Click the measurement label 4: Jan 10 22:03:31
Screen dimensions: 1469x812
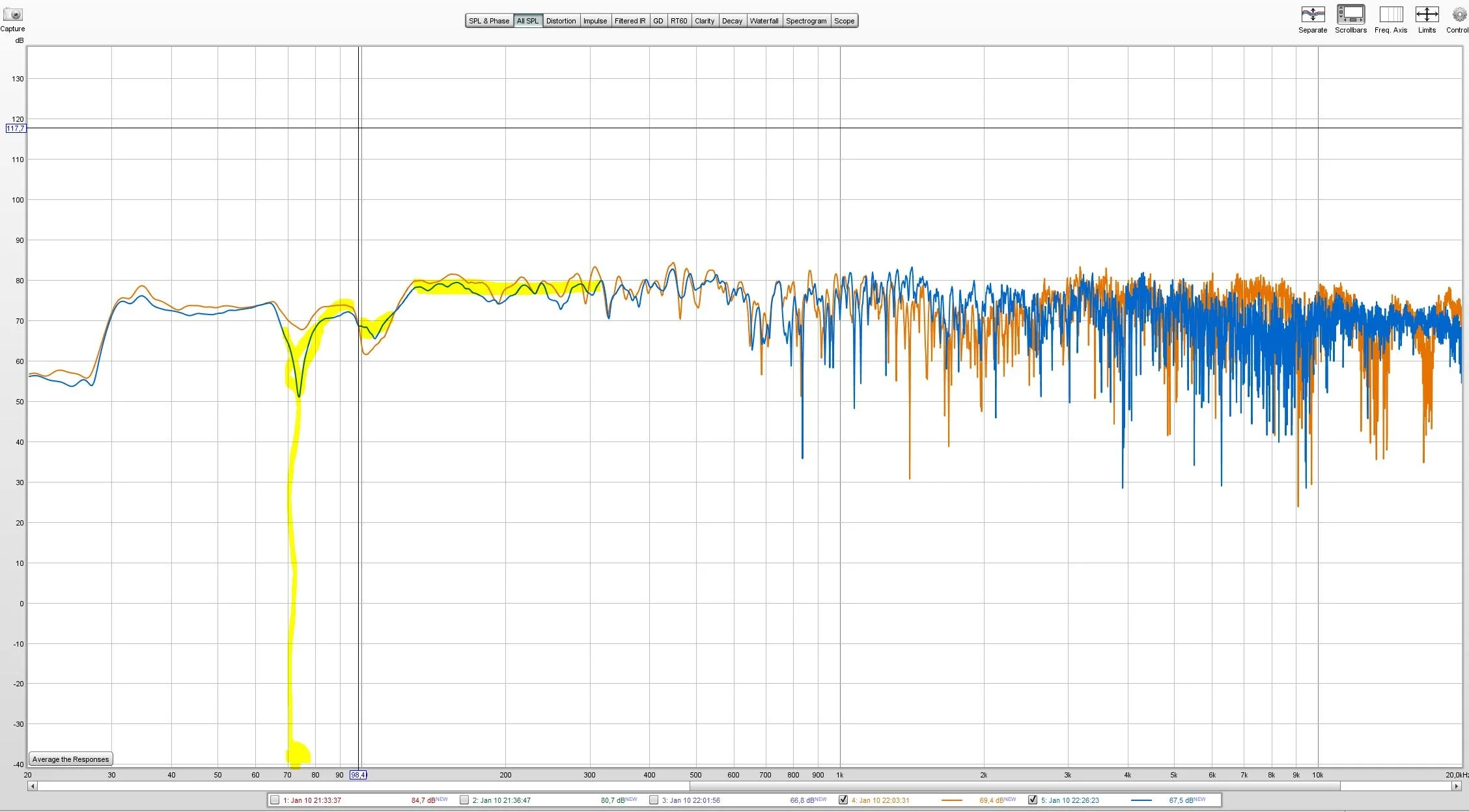(880, 800)
